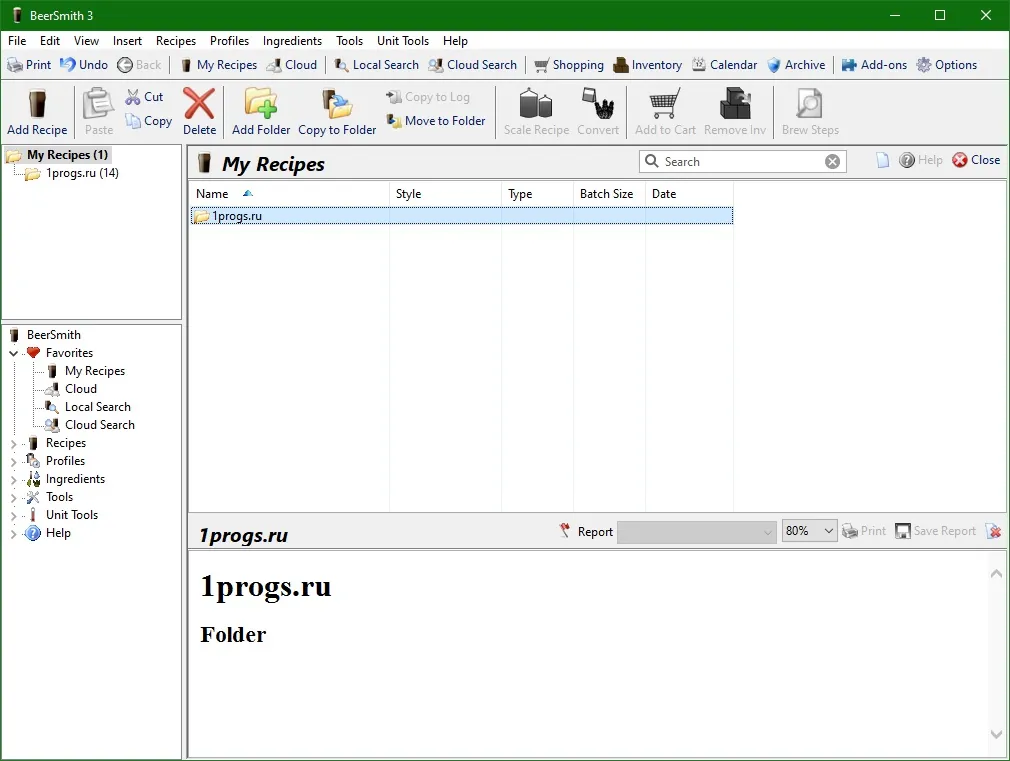
Task: Click Move to Folder in the ribbon
Action: click(x=436, y=120)
